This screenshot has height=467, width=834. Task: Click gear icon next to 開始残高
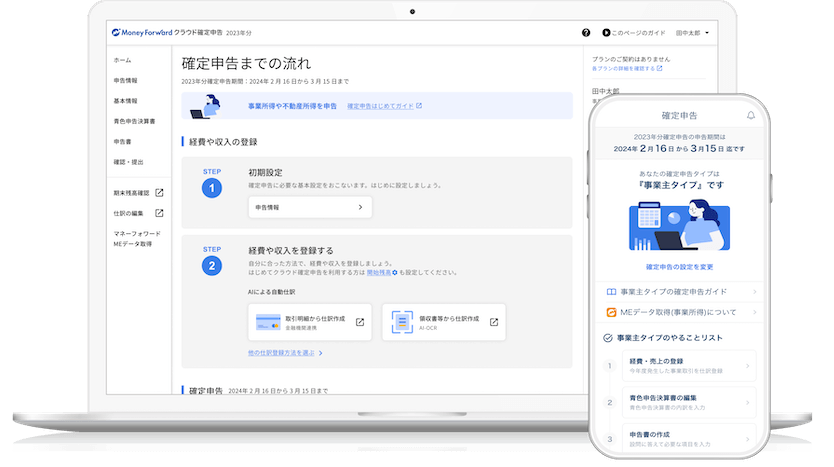[x=395, y=272]
